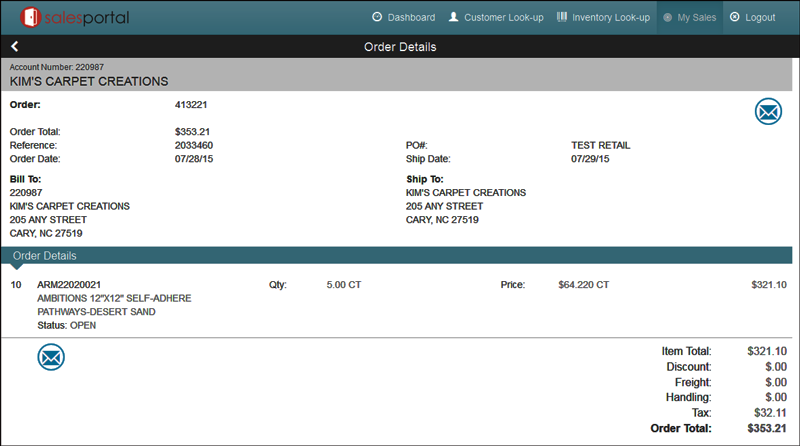Log out of the sales portal
Image resolution: width=800 pixels, height=446 pixels.
(752, 17)
